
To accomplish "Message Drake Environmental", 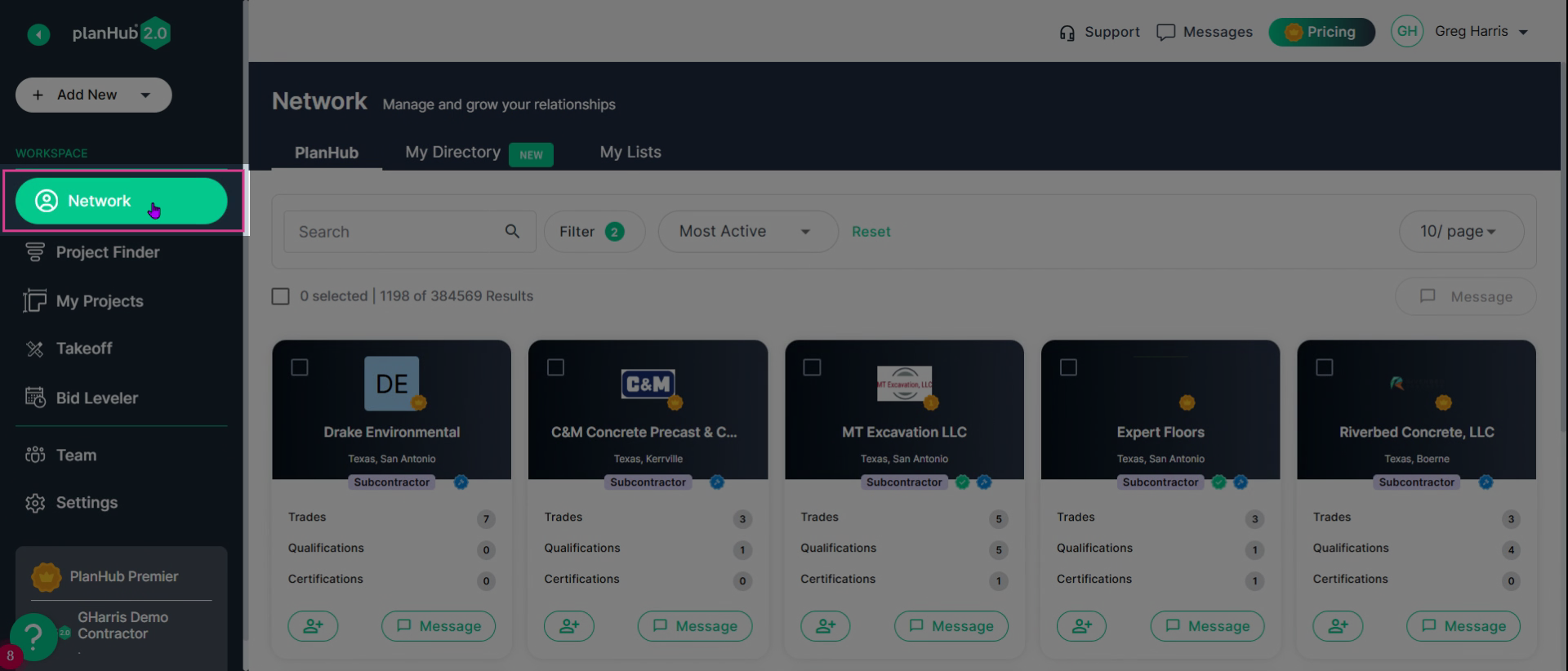I will [x=439, y=626].
